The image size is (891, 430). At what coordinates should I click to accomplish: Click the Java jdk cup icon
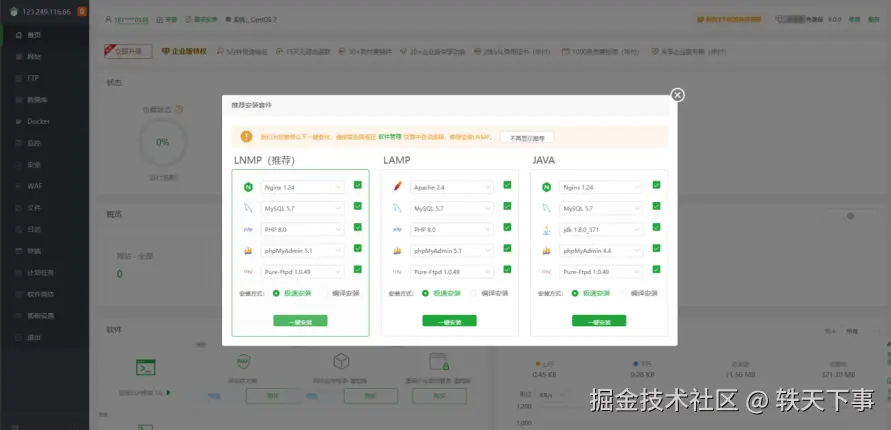546,229
